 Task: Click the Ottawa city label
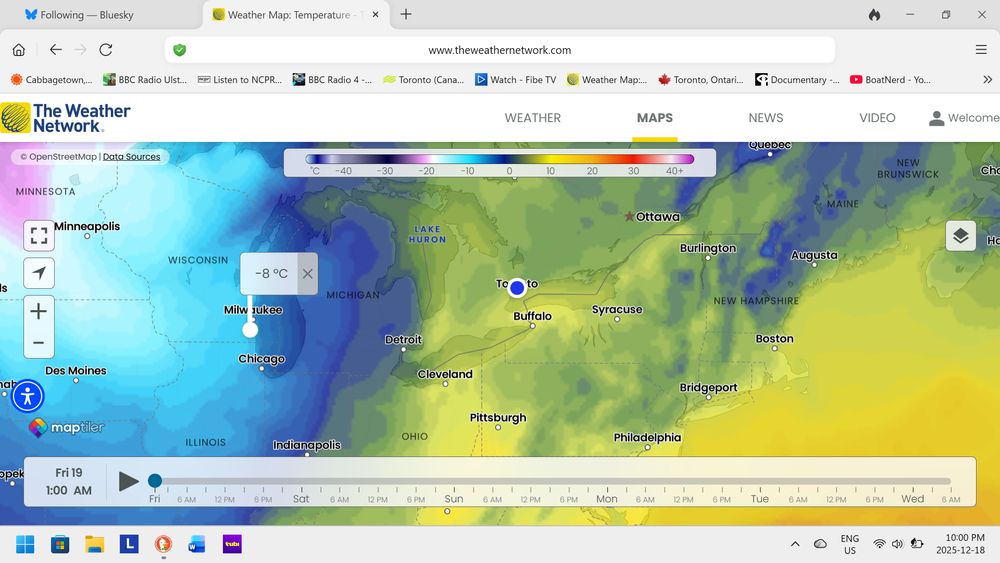coord(658,217)
